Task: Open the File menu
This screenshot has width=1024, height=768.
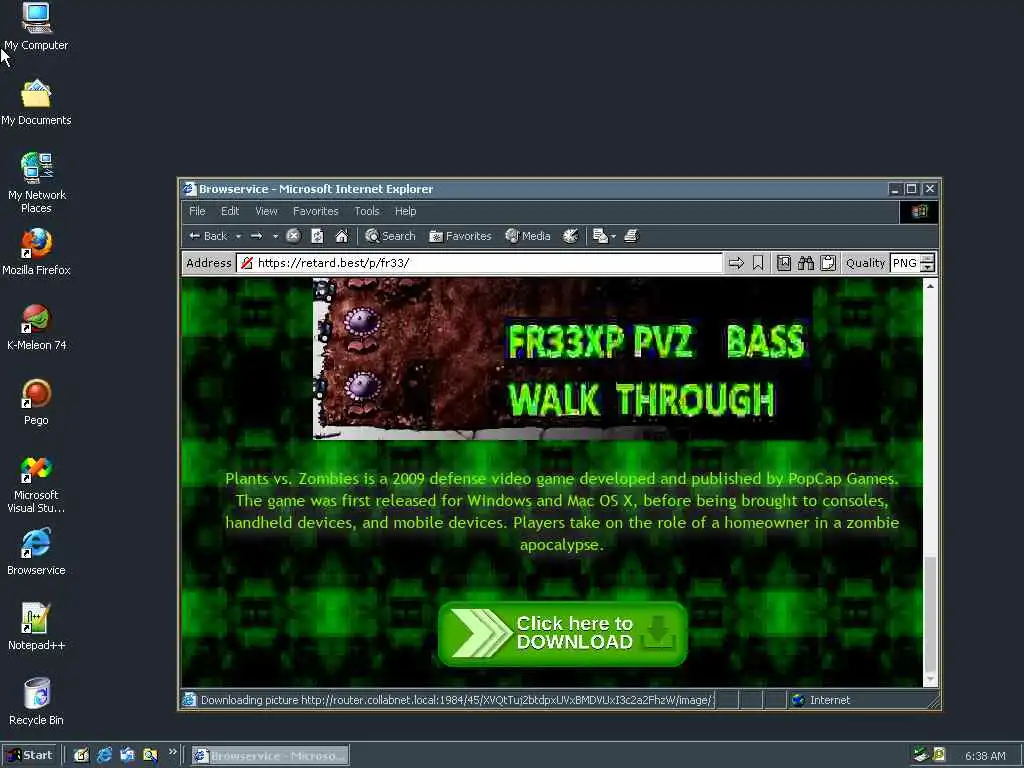Action: [197, 211]
